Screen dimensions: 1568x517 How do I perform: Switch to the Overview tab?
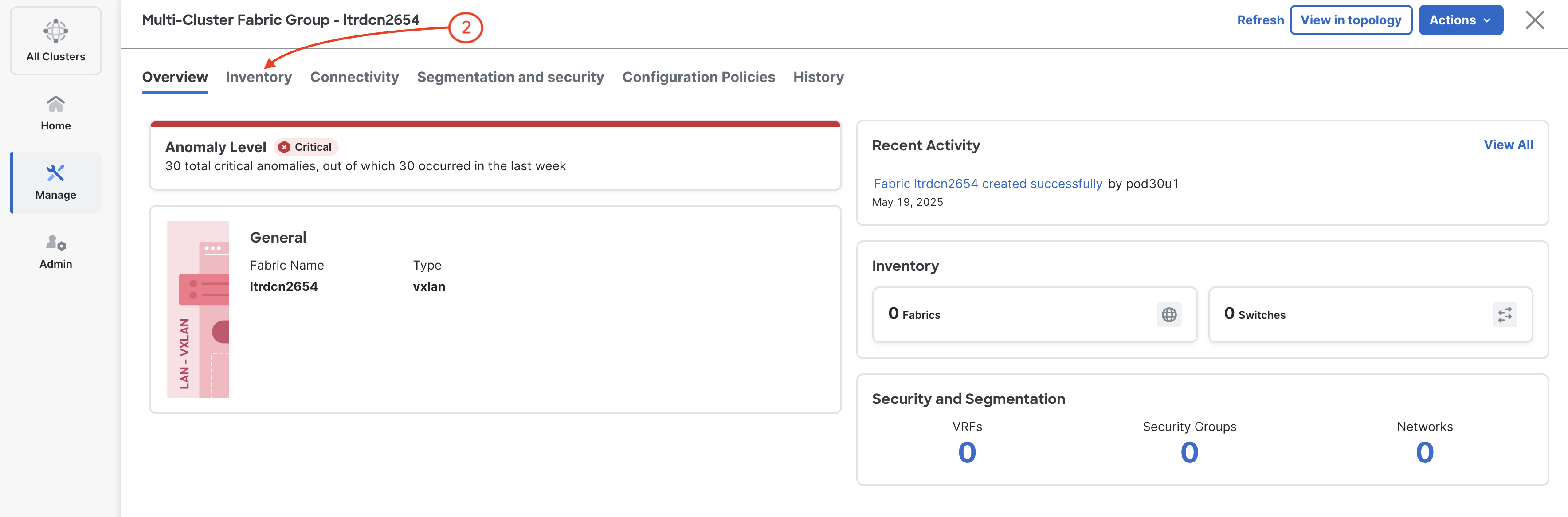click(x=175, y=77)
